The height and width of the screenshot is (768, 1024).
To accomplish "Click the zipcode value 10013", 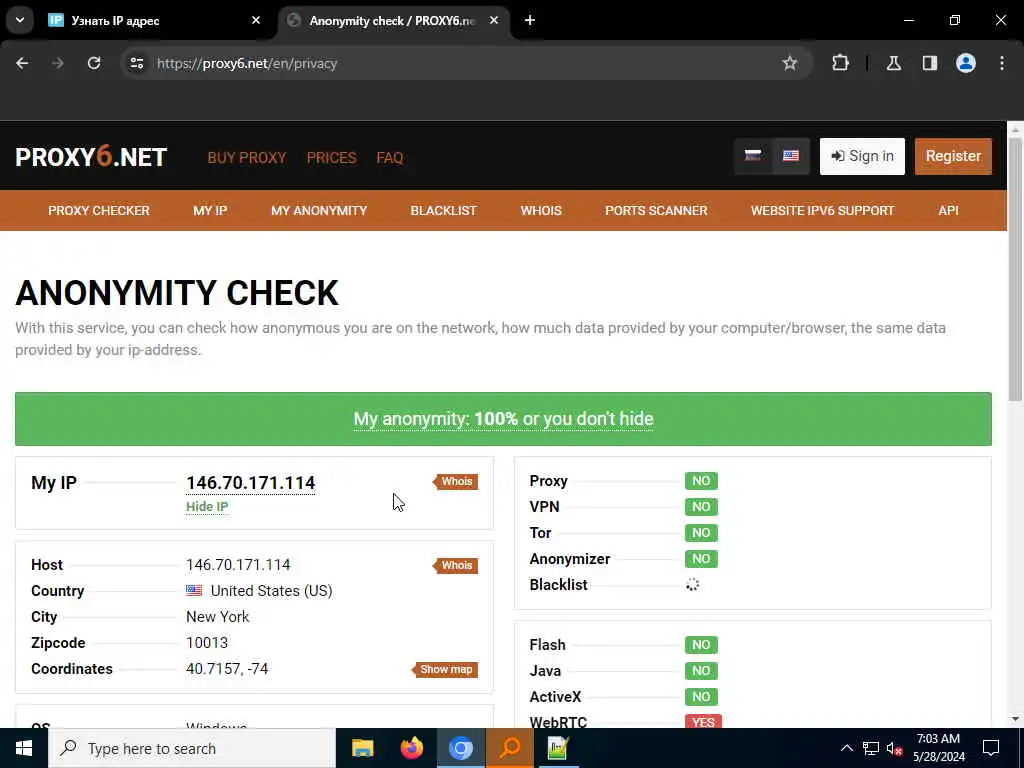I will [207, 643].
